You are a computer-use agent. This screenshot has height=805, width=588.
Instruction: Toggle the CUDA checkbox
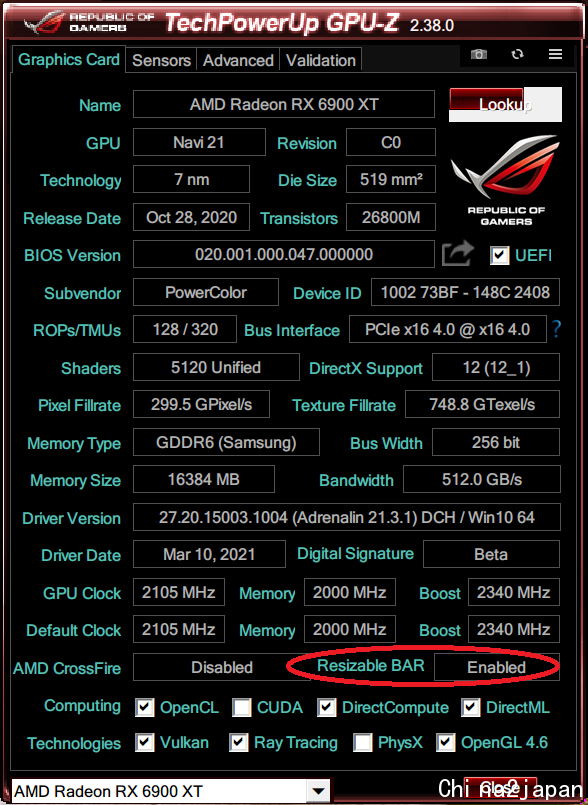click(x=242, y=707)
